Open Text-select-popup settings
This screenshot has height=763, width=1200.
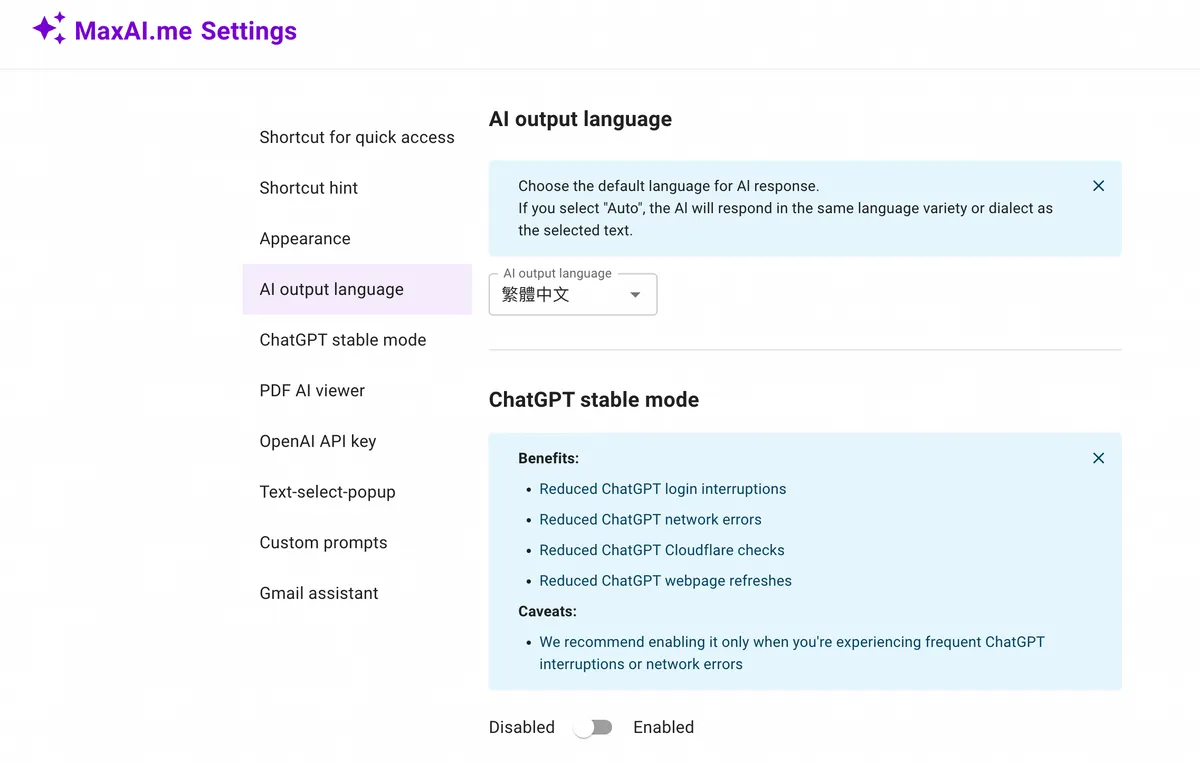click(x=327, y=492)
